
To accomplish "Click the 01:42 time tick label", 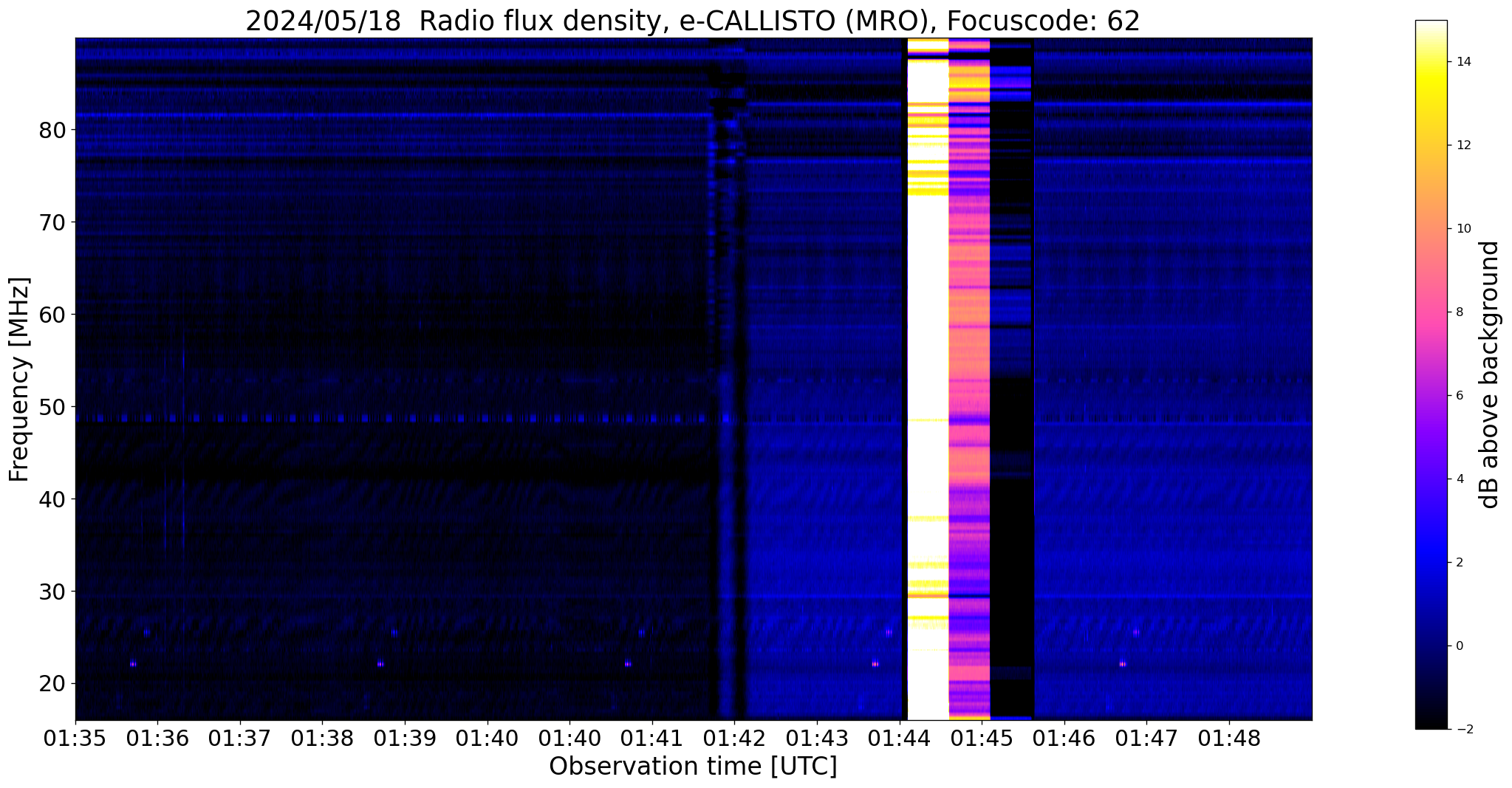I will point(734,739).
